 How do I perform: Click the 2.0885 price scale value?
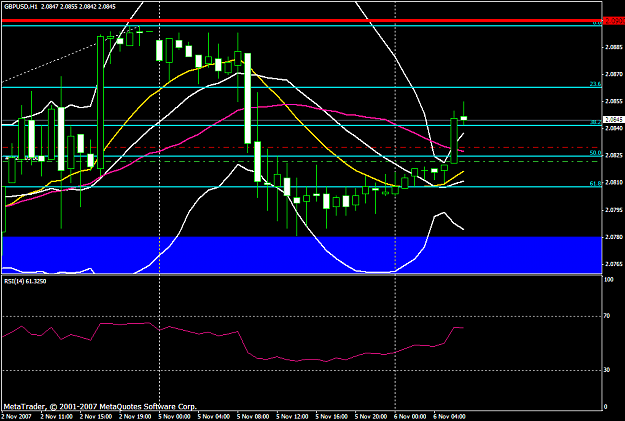[614, 47]
